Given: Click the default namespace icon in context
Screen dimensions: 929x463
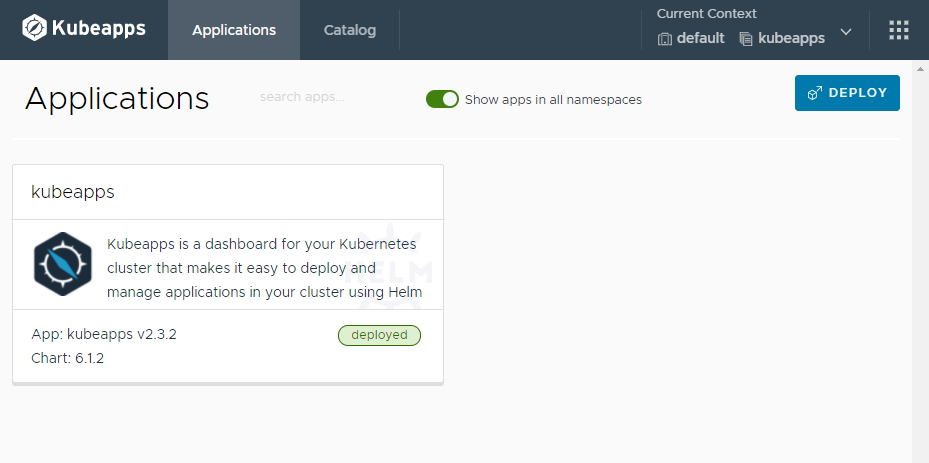Looking at the screenshot, I should 665,39.
